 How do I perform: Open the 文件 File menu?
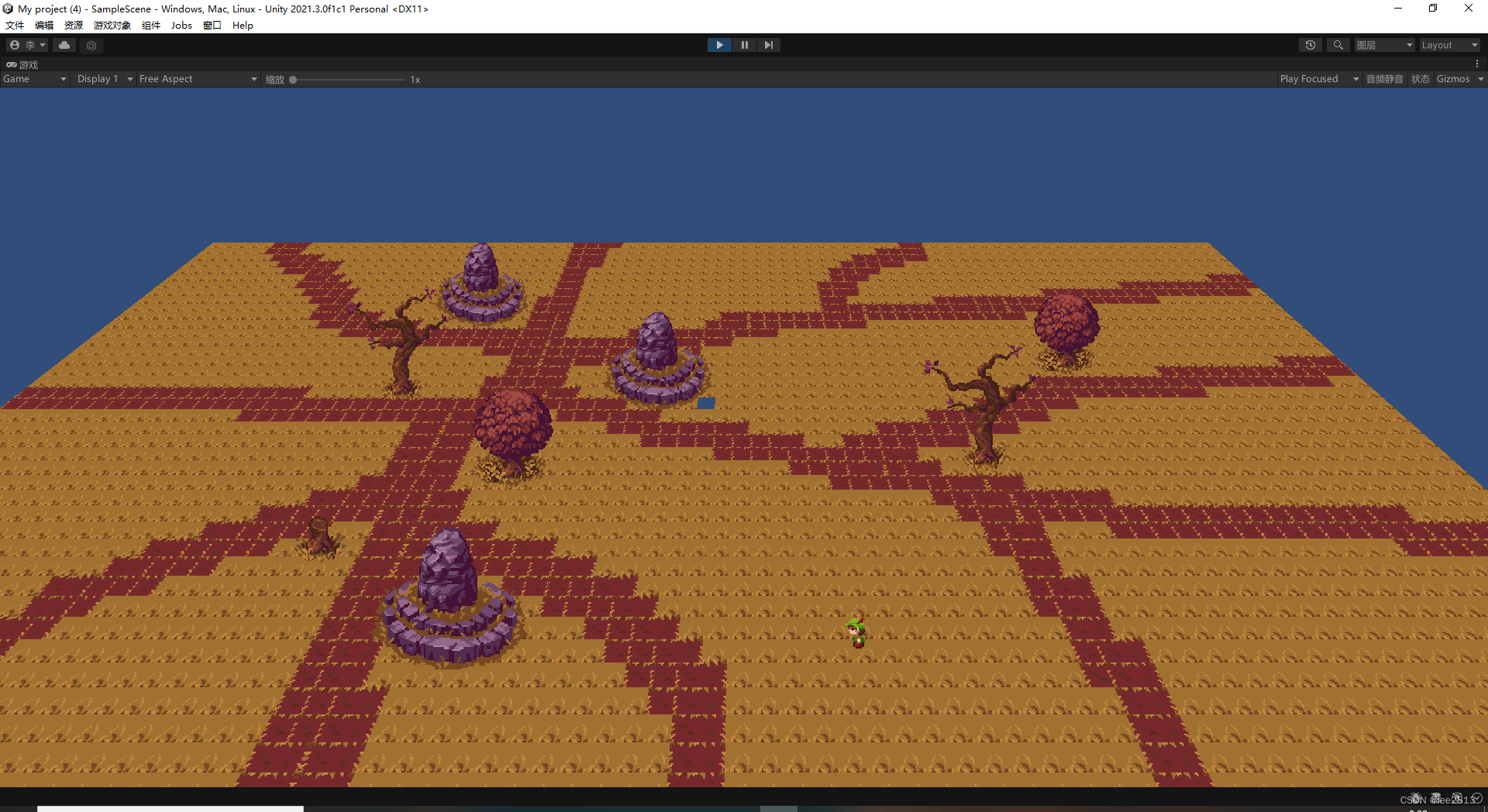15,25
